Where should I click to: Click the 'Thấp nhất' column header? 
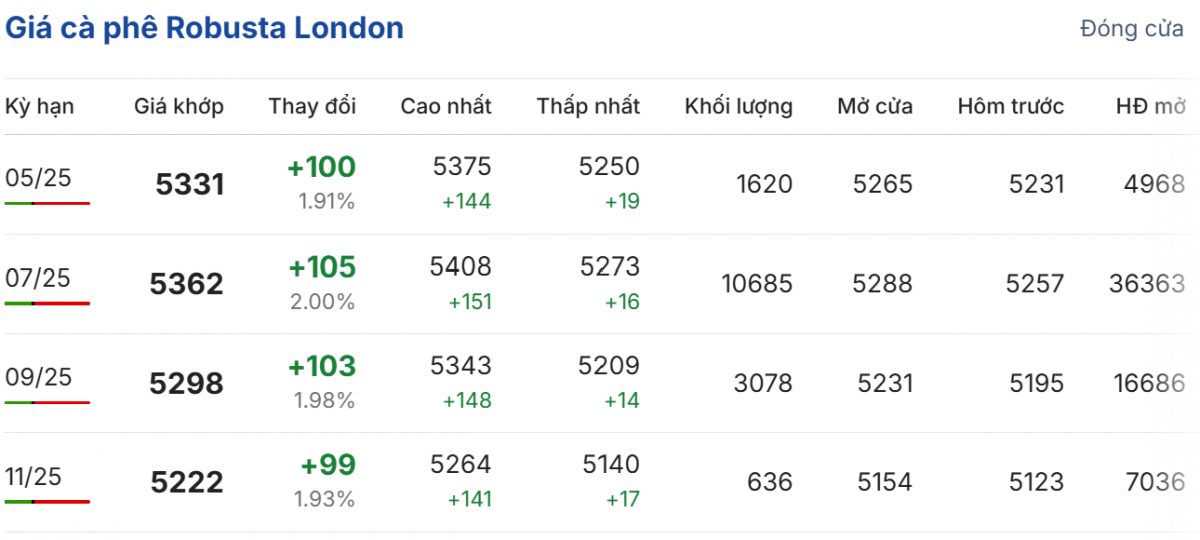588,106
